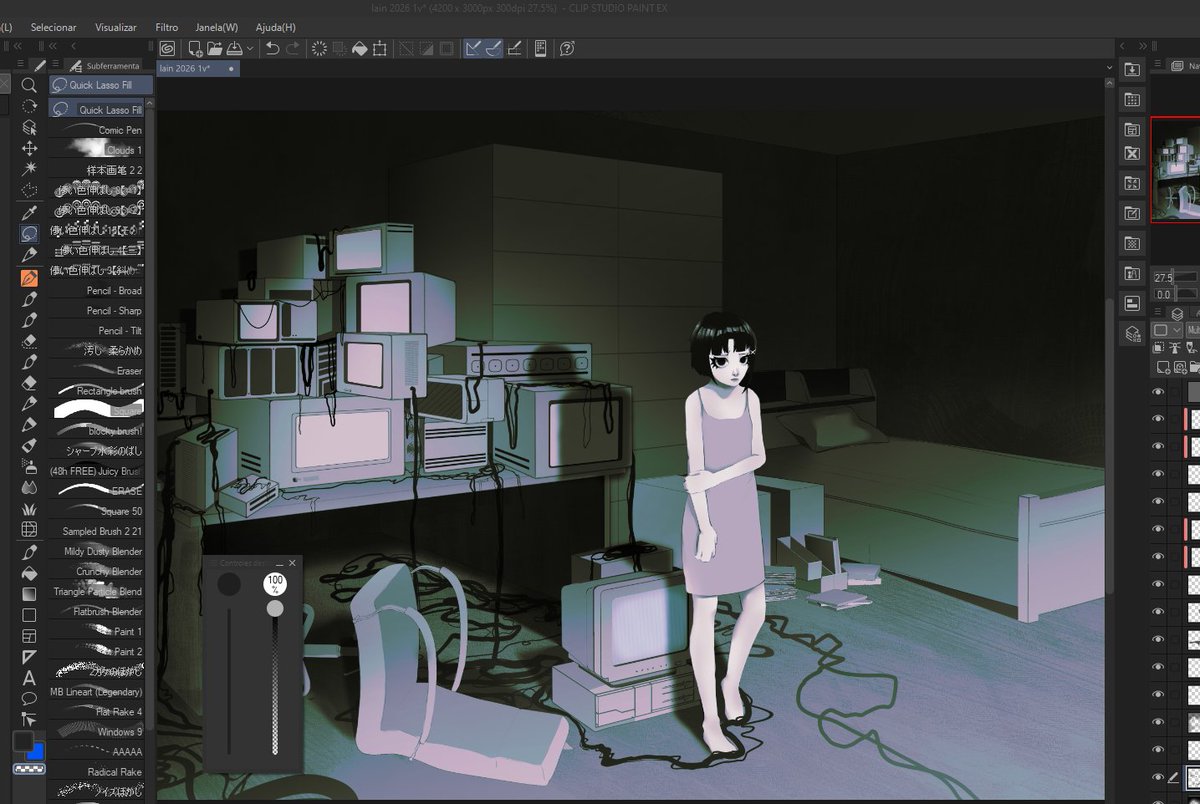1200x804 pixels.
Task: Undo the last action
Action: (272, 48)
